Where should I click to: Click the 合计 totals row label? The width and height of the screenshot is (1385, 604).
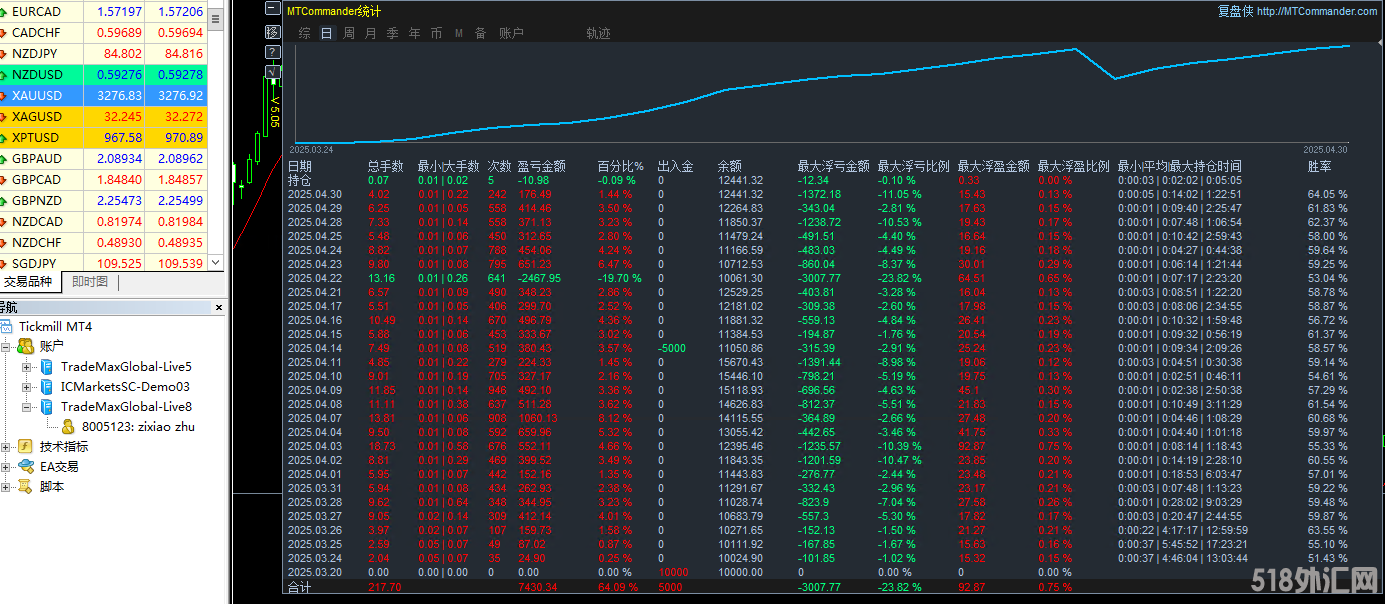tap(299, 587)
